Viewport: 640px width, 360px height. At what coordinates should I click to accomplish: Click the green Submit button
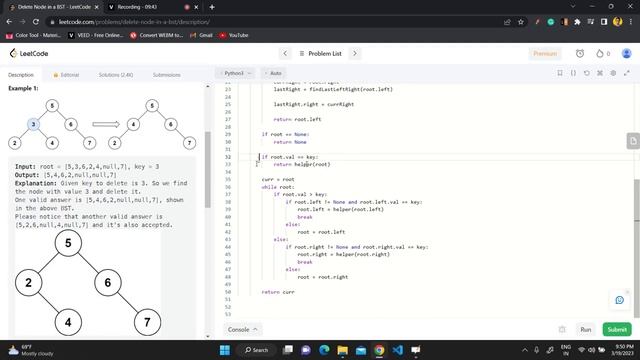click(x=617, y=329)
